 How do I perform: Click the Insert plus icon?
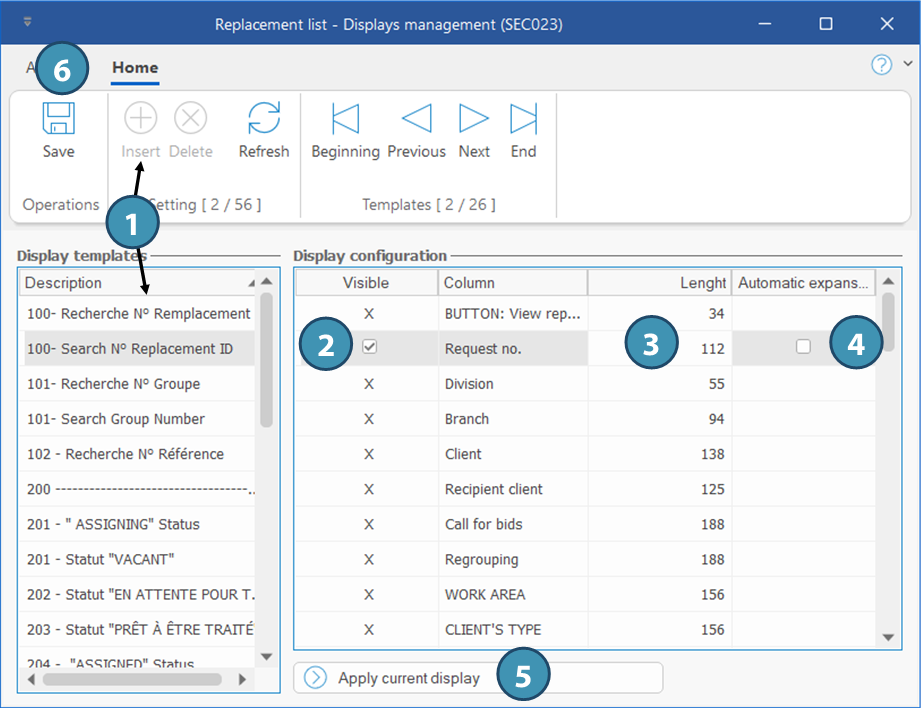click(141, 119)
